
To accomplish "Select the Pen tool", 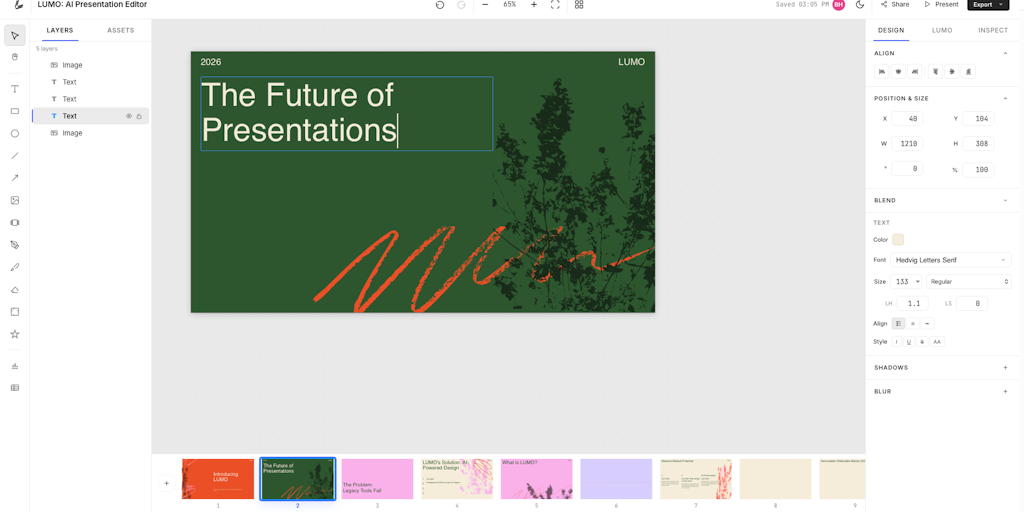I will [x=15, y=245].
